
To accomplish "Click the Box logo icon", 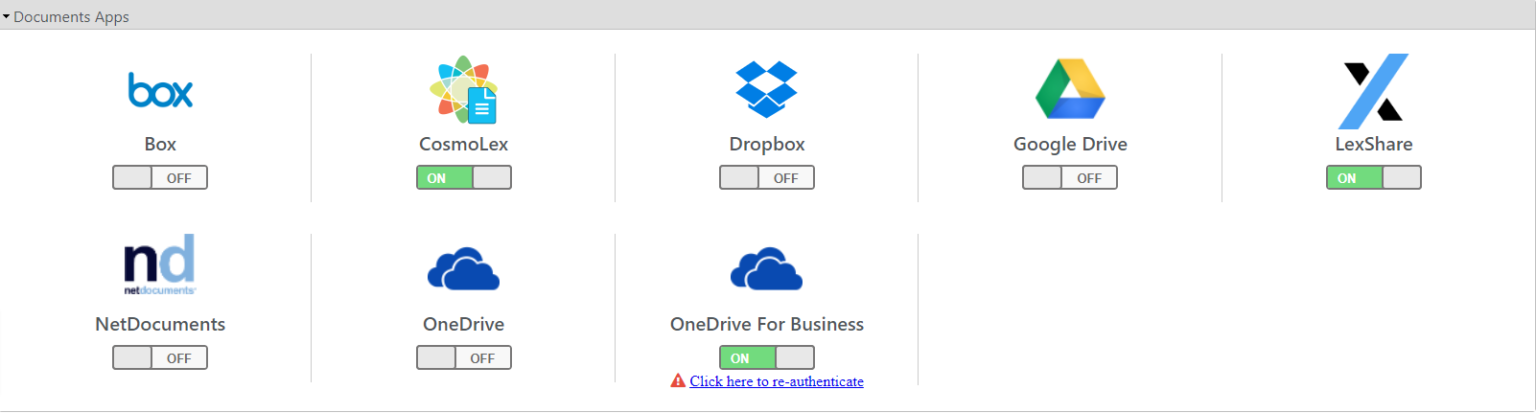I will [x=160, y=90].
